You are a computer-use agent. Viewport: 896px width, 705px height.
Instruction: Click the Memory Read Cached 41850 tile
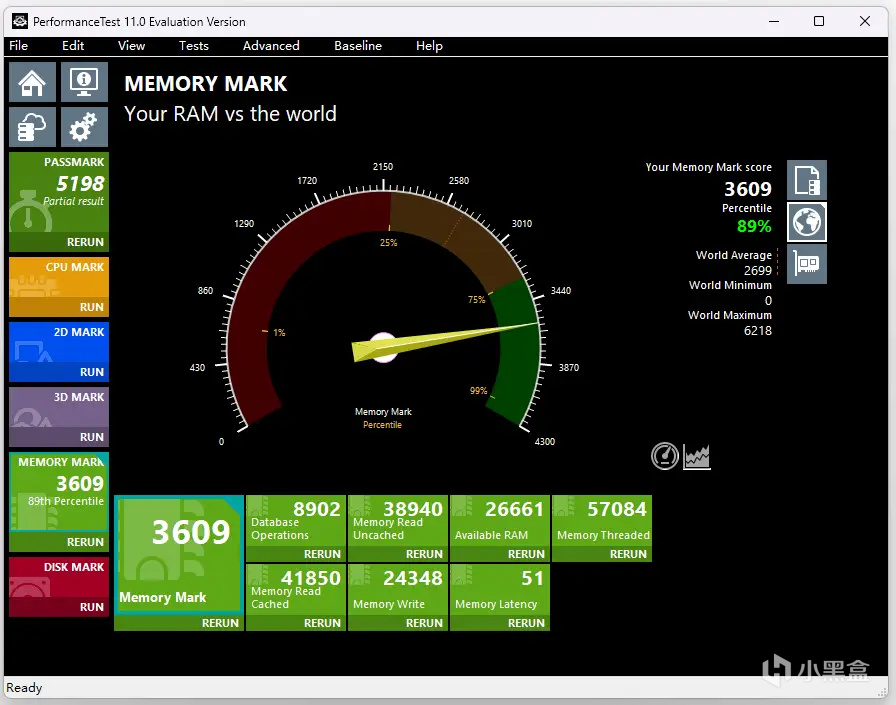pos(296,590)
